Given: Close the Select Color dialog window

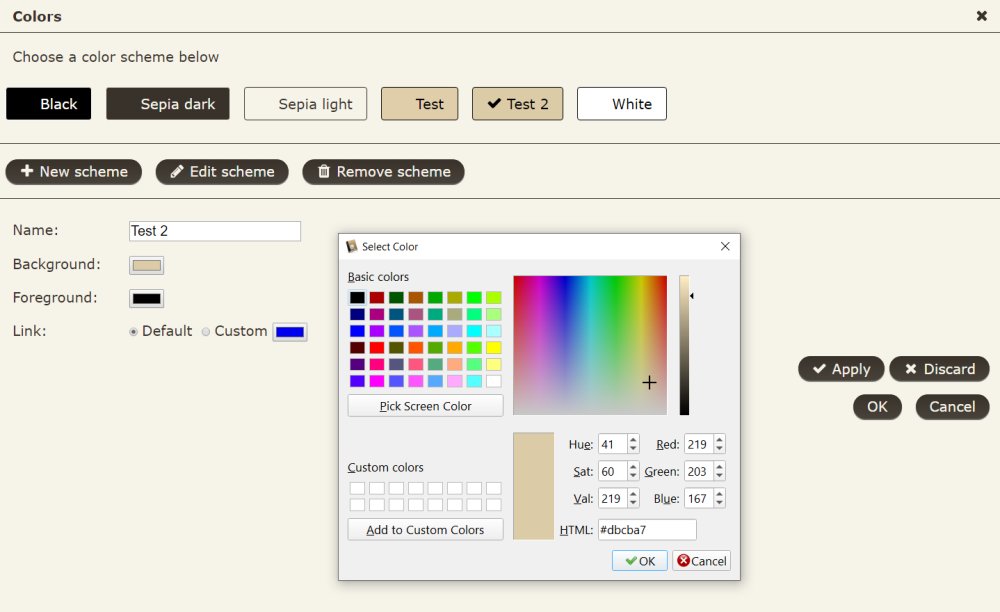Looking at the screenshot, I should [725, 246].
